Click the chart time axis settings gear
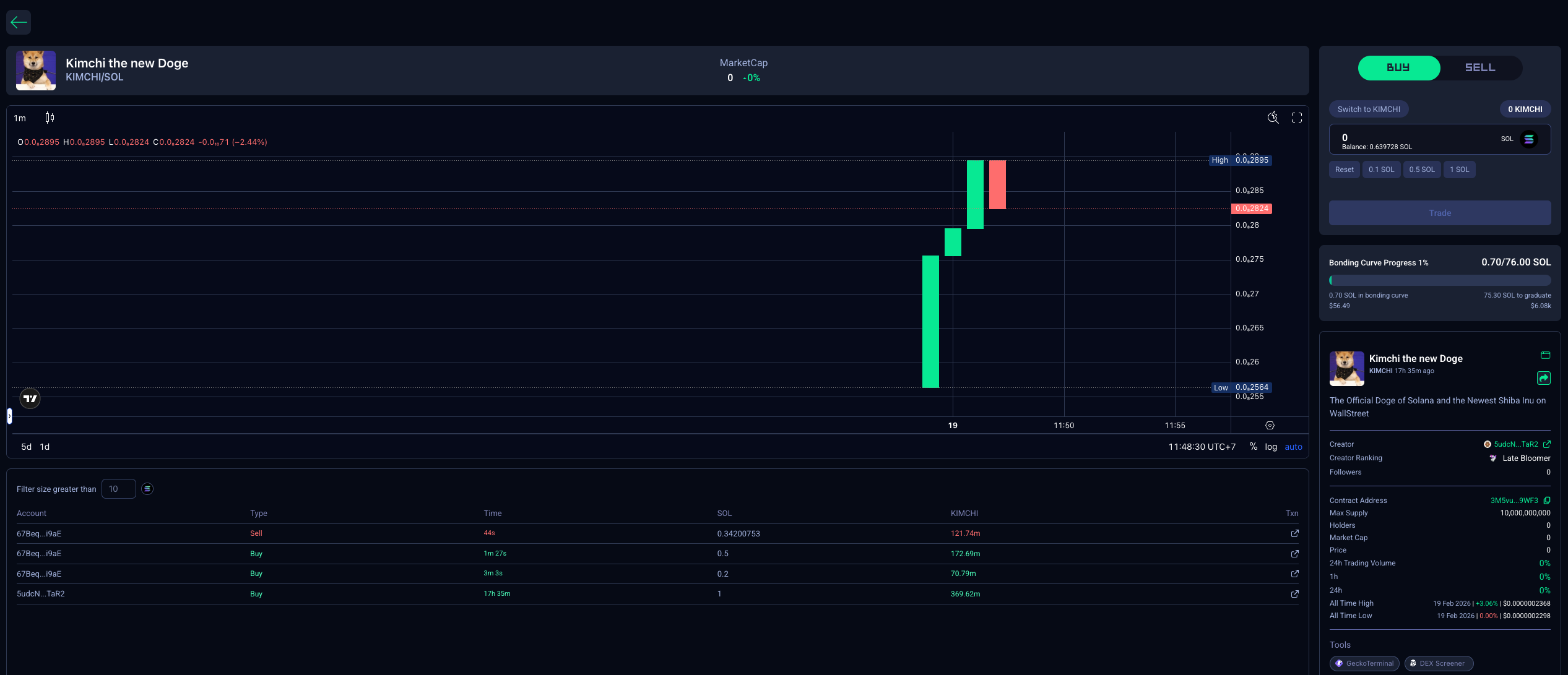Viewport: 1568px width, 675px height. point(1270,426)
